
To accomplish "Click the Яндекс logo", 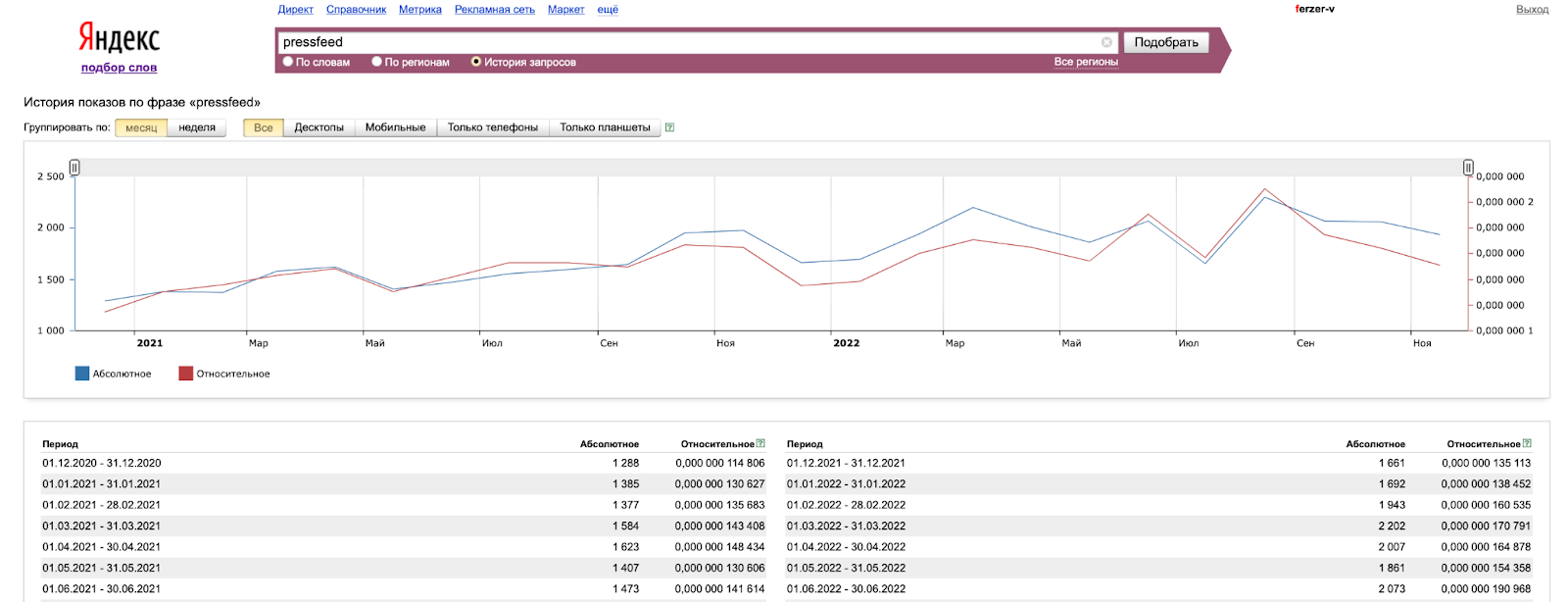I will click(x=119, y=38).
